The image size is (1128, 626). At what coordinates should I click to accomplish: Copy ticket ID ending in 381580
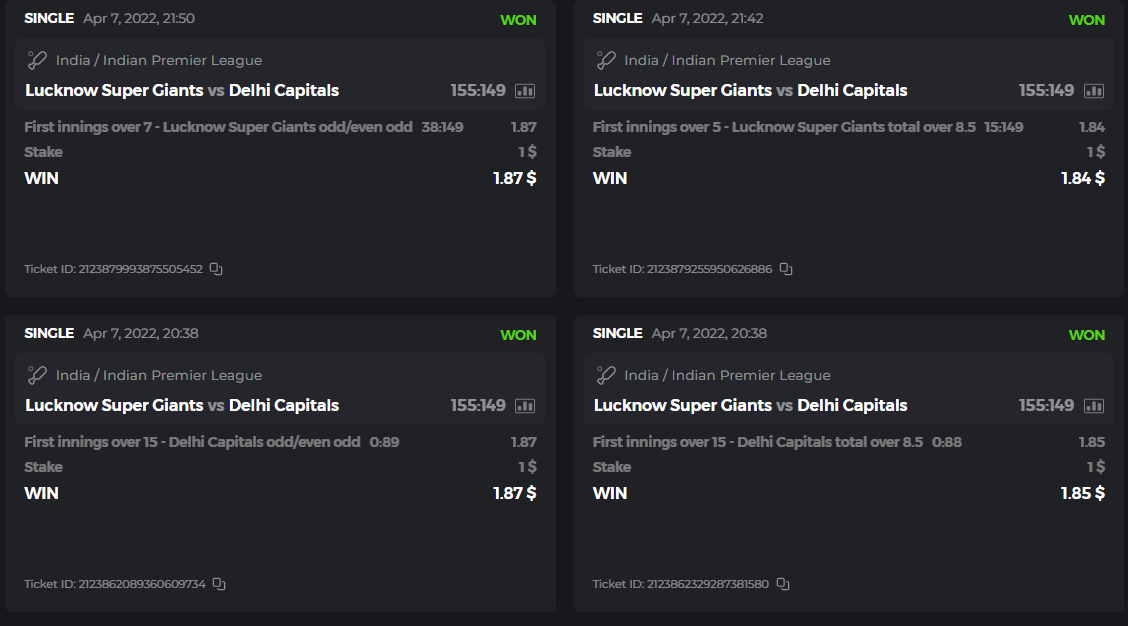pos(783,584)
